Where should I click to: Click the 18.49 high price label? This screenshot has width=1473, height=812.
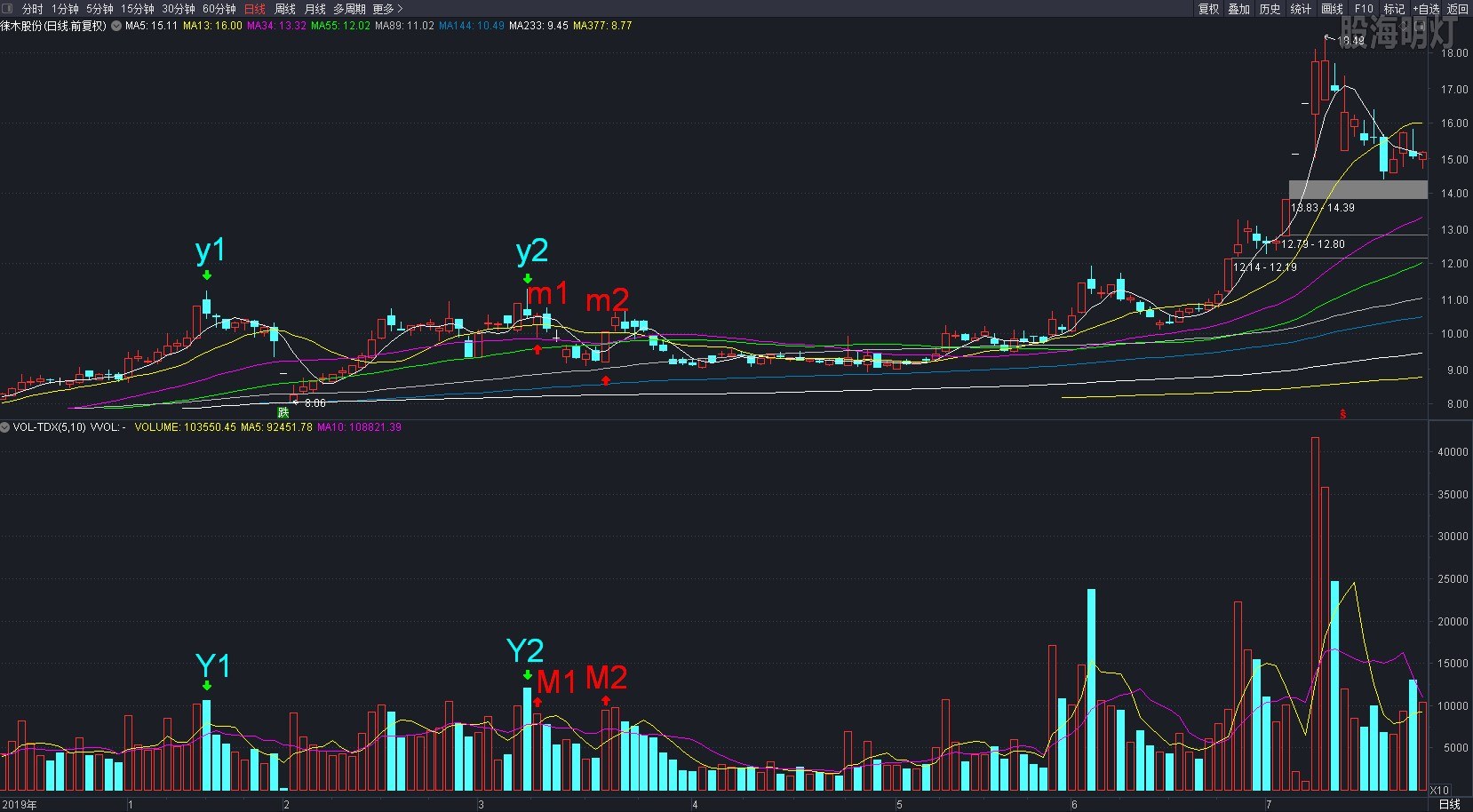click(1350, 40)
